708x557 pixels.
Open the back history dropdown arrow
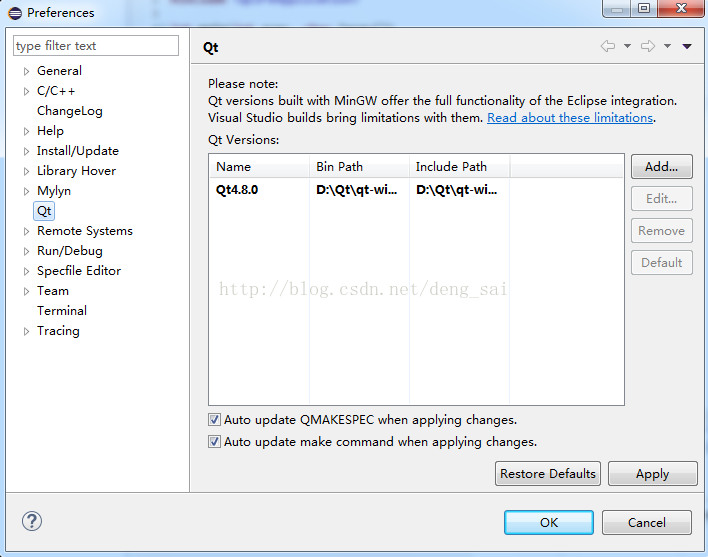point(627,46)
